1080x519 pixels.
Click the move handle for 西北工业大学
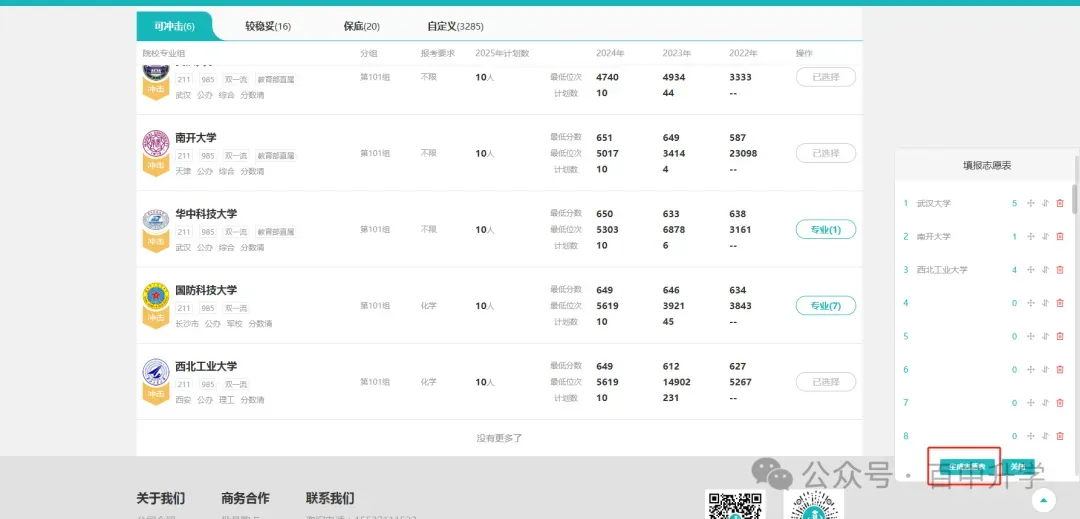point(1031,270)
